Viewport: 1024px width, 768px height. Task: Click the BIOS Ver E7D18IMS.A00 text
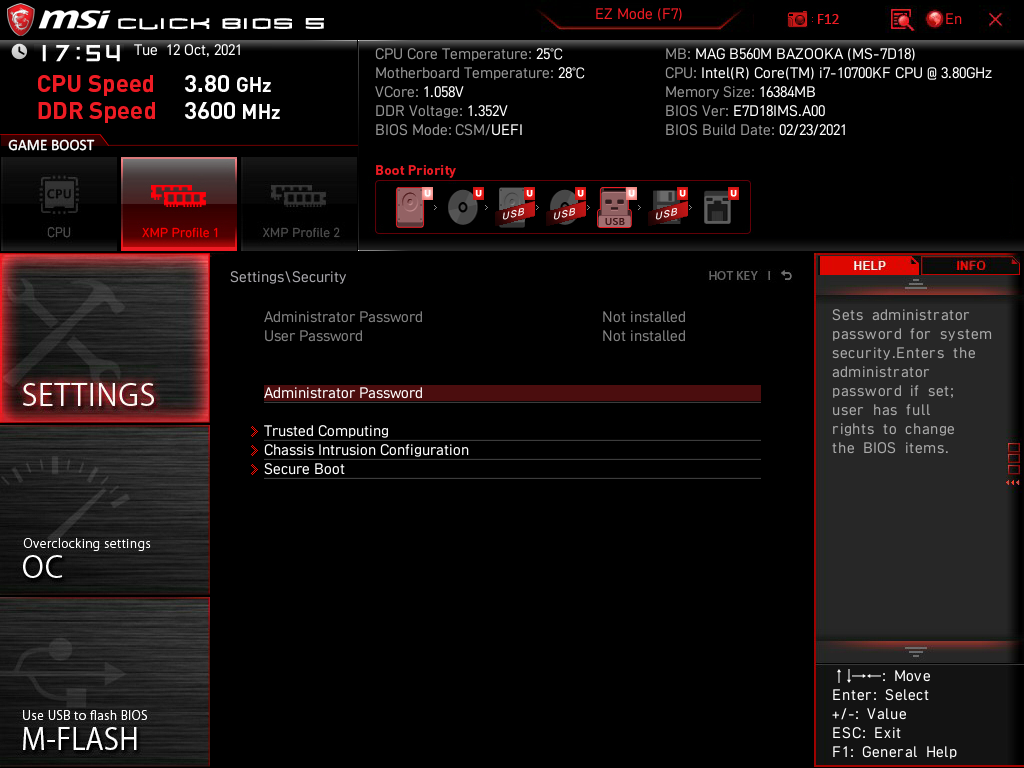coord(745,111)
